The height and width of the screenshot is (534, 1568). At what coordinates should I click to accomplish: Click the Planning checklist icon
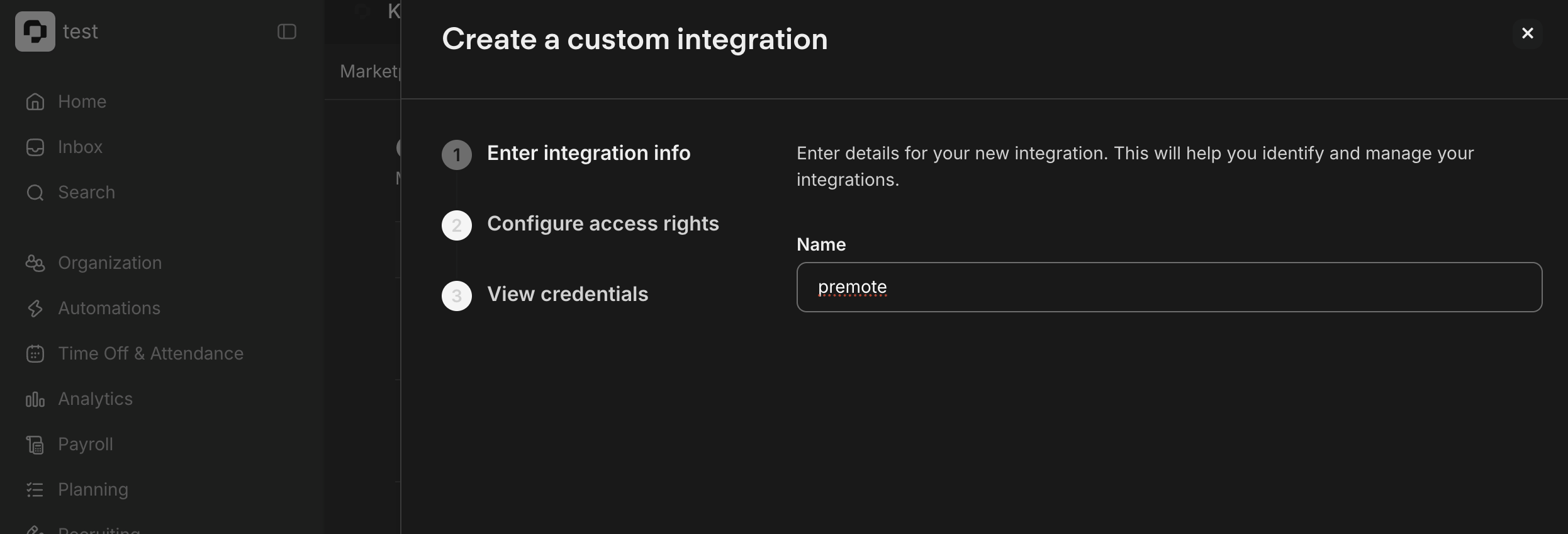coord(35,489)
